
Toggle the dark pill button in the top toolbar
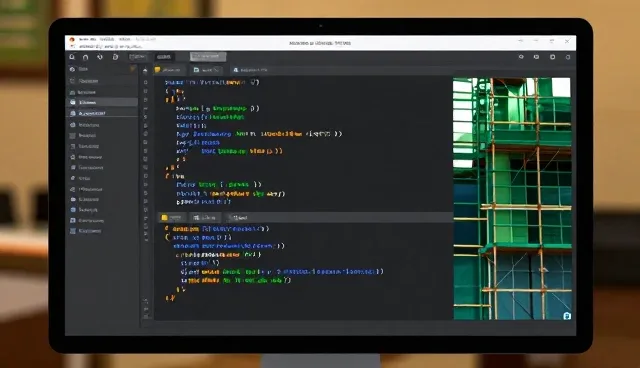[164, 57]
